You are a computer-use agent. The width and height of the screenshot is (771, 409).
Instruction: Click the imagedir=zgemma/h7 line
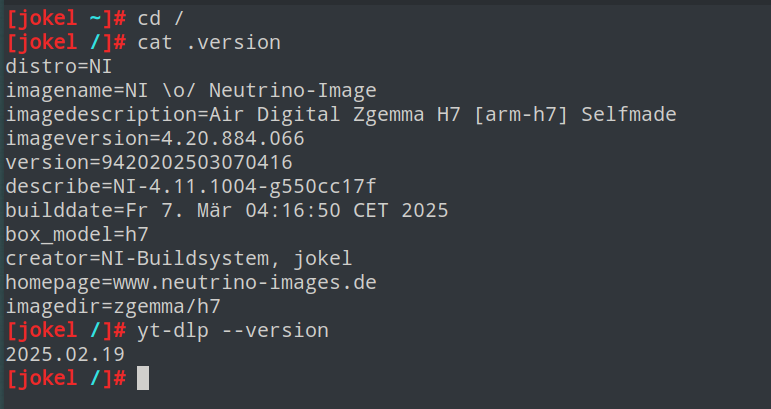click(113, 306)
